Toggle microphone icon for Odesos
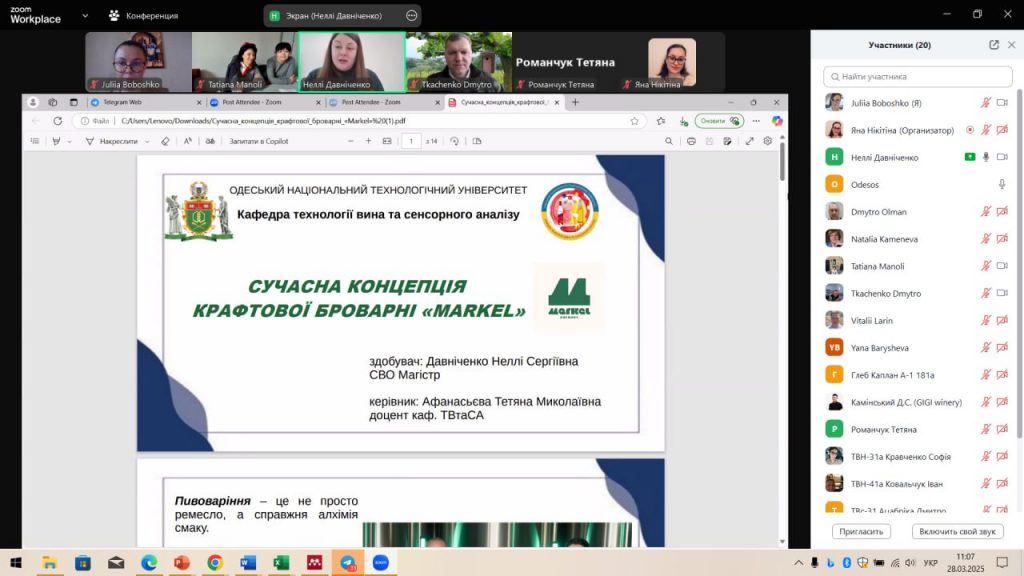Screen dimensions: 1024x576 (x=1002, y=184)
